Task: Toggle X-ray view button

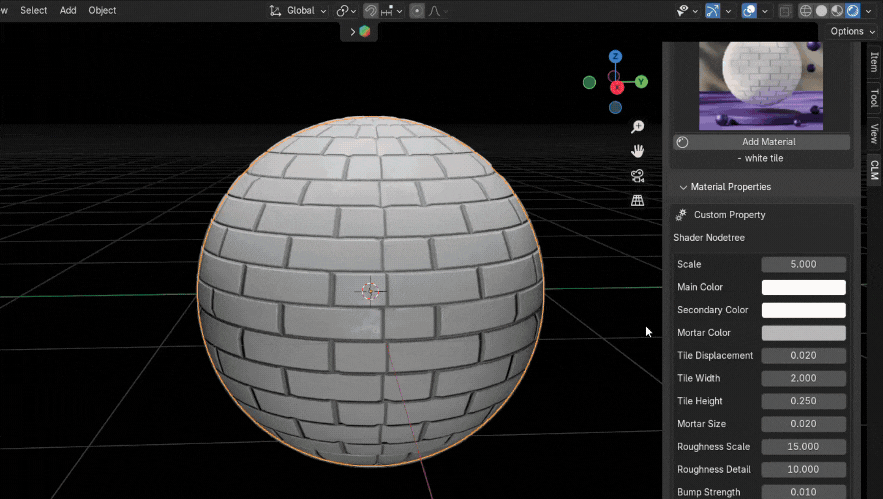Action: pos(785,11)
